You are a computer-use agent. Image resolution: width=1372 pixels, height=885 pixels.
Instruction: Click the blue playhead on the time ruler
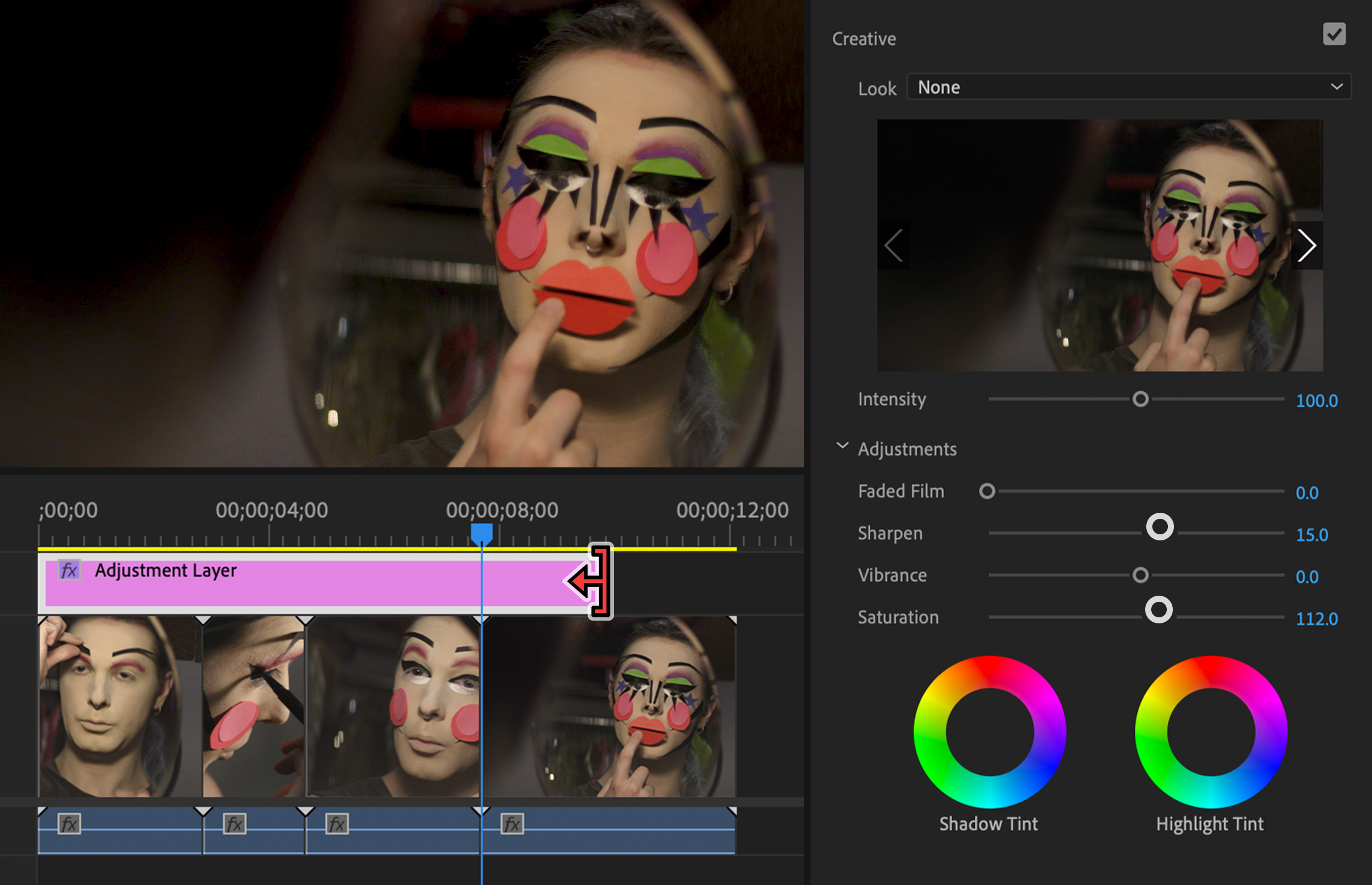pos(482,533)
